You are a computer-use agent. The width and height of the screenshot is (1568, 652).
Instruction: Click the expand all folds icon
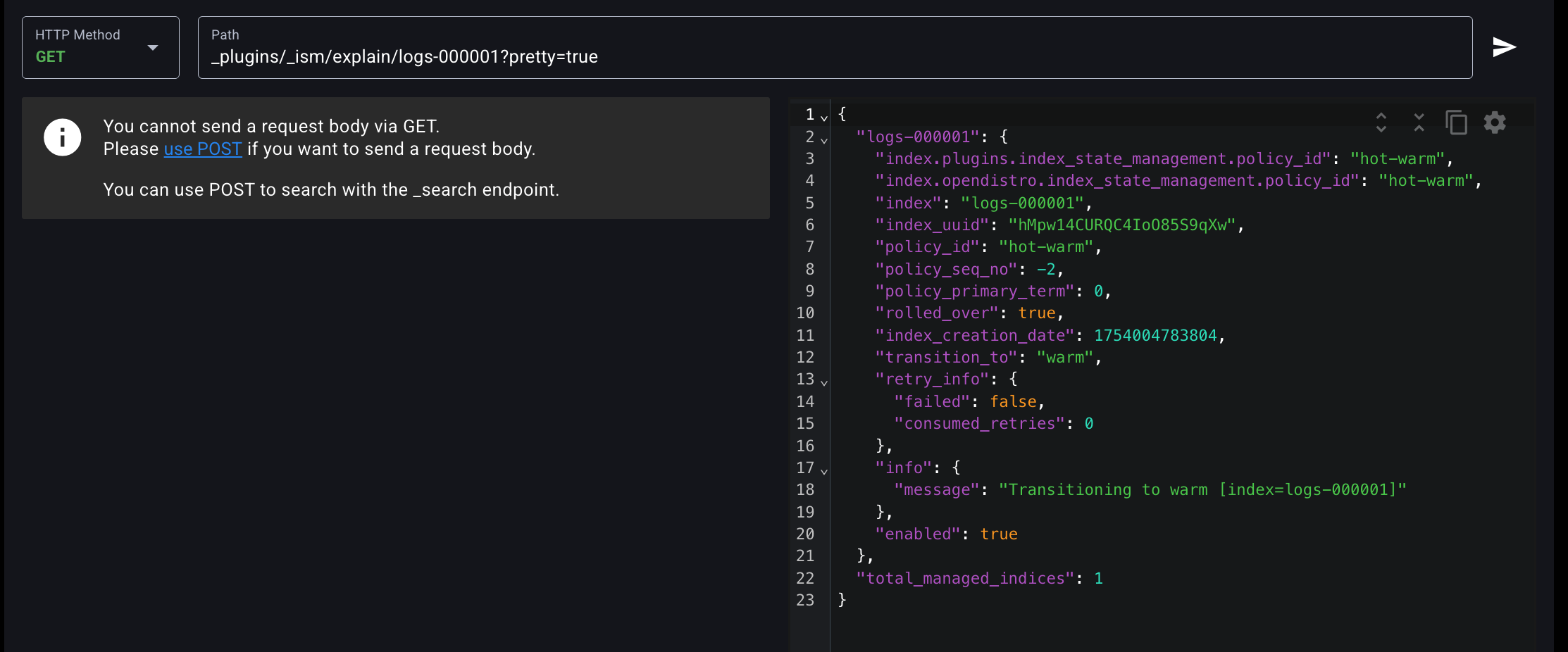(x=1381, y=123)
